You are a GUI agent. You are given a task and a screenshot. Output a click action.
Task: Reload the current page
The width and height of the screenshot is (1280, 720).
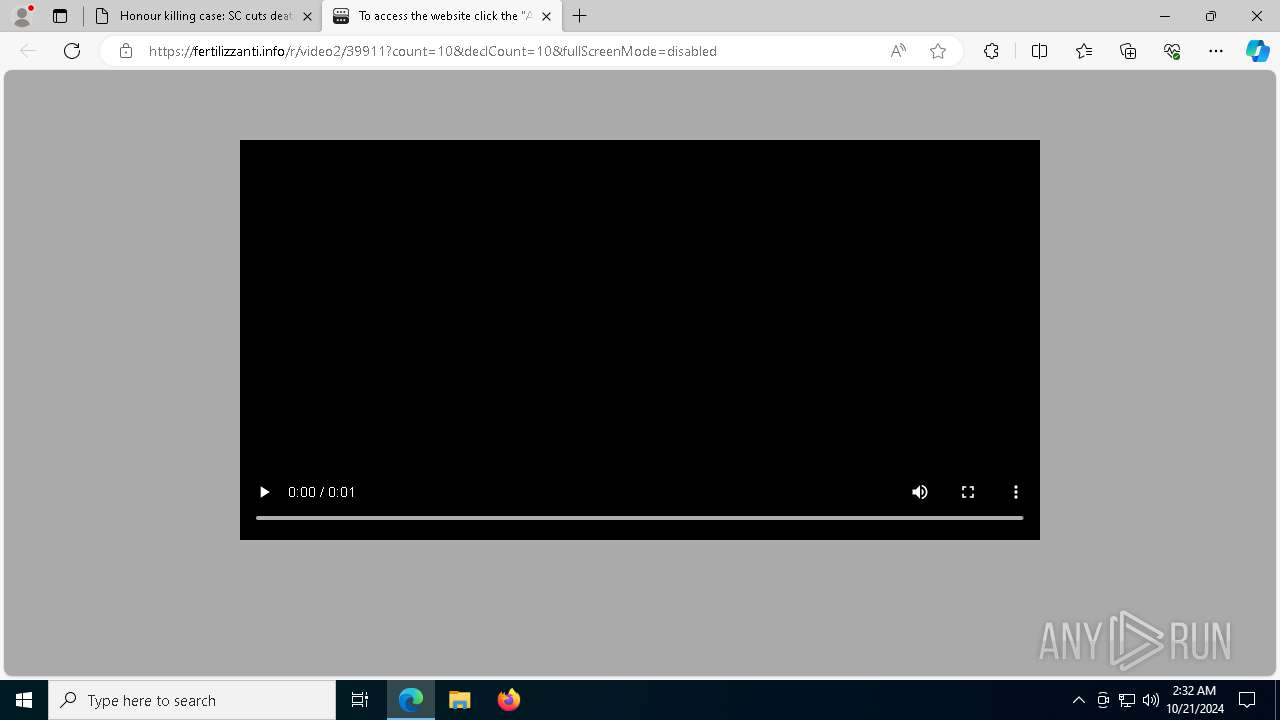(x=72, y=51)
